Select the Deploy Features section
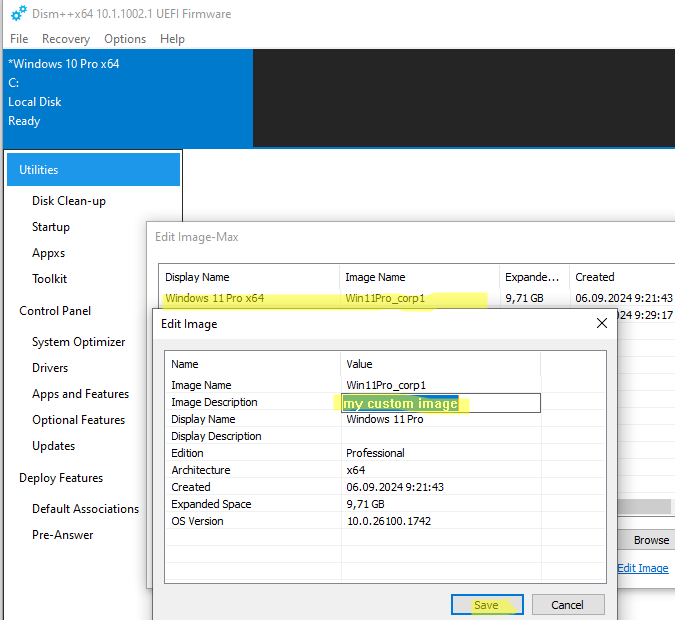The width and height of the screenshot is (675, 620). coord(61,478)
